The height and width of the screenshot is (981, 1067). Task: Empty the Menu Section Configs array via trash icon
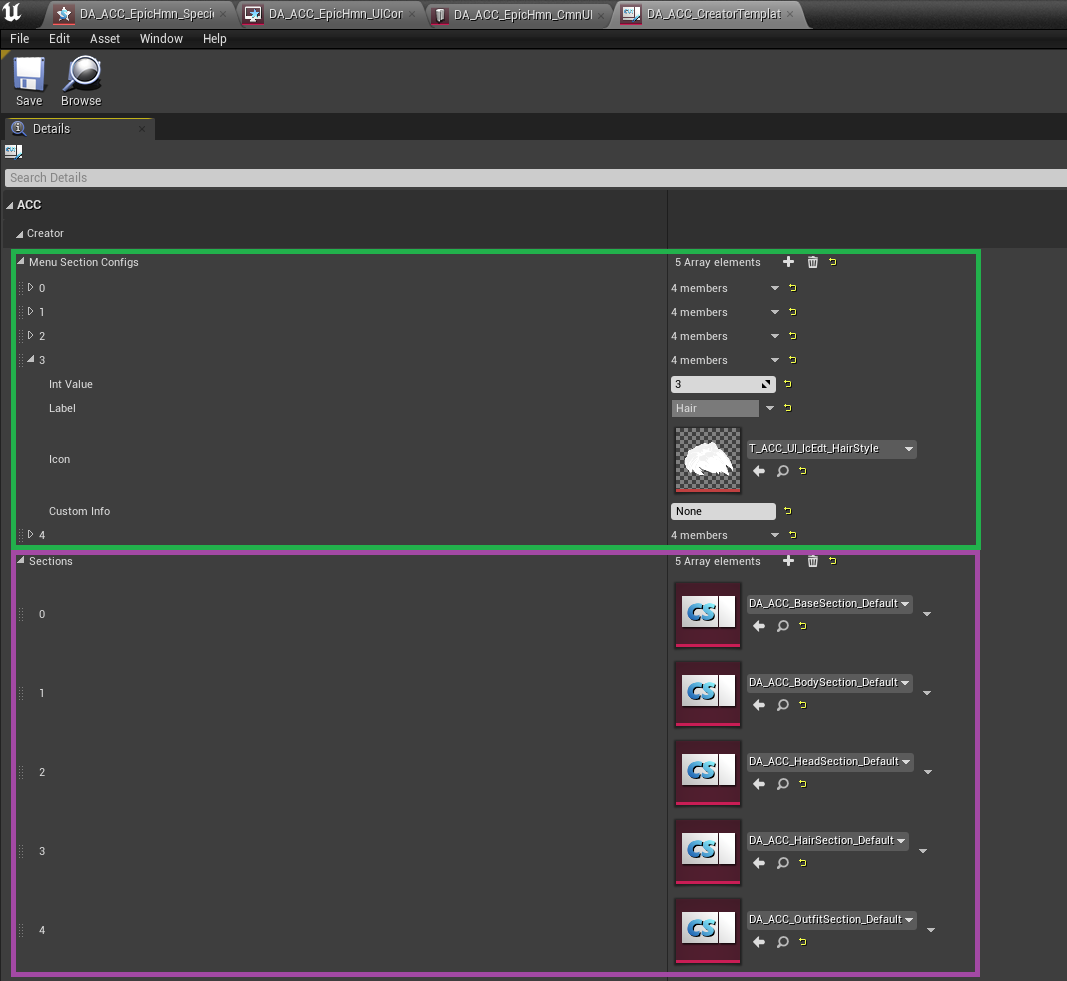(812, 262)
